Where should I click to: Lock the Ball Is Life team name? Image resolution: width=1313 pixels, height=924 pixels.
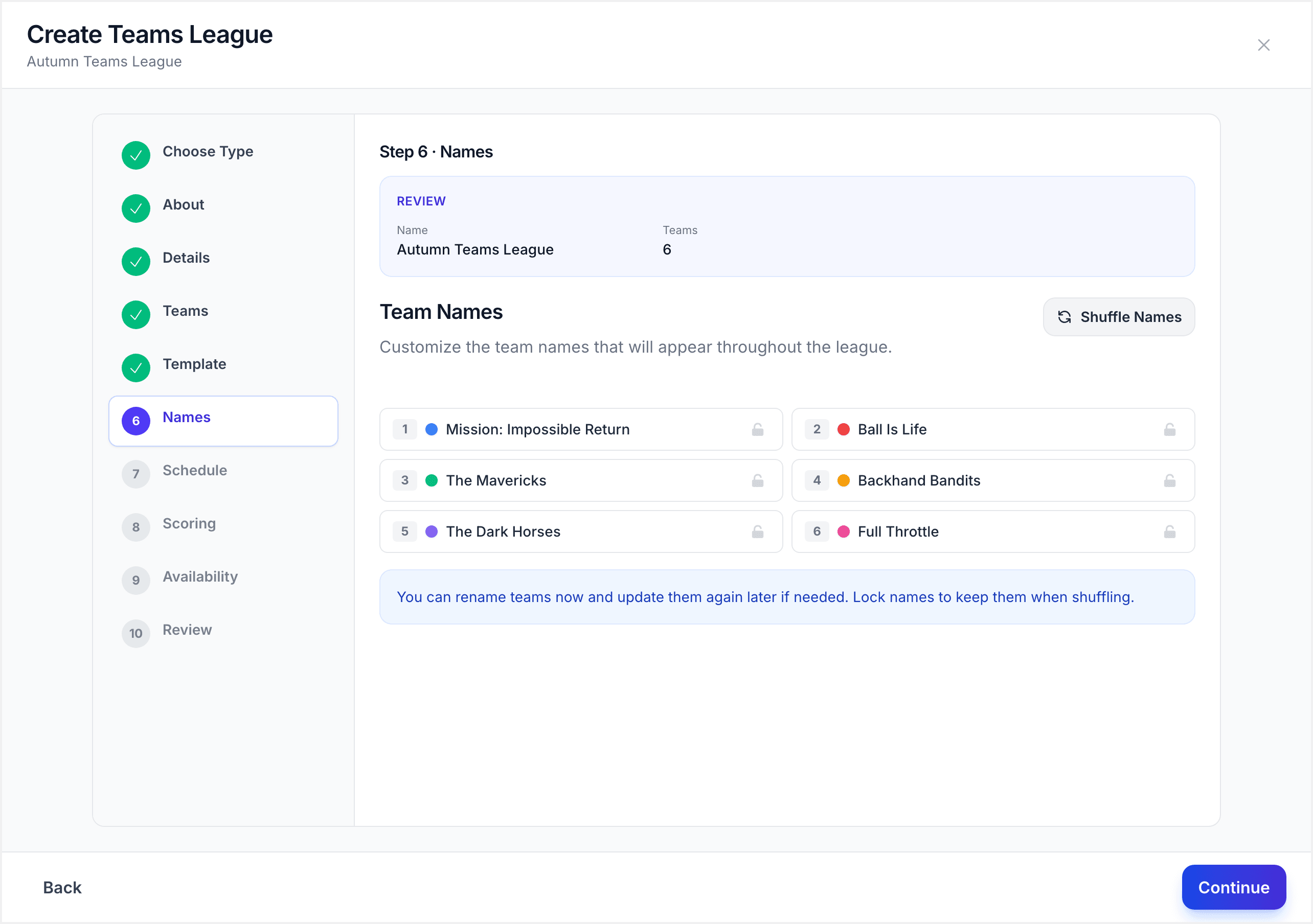[x=1169, y=429]
